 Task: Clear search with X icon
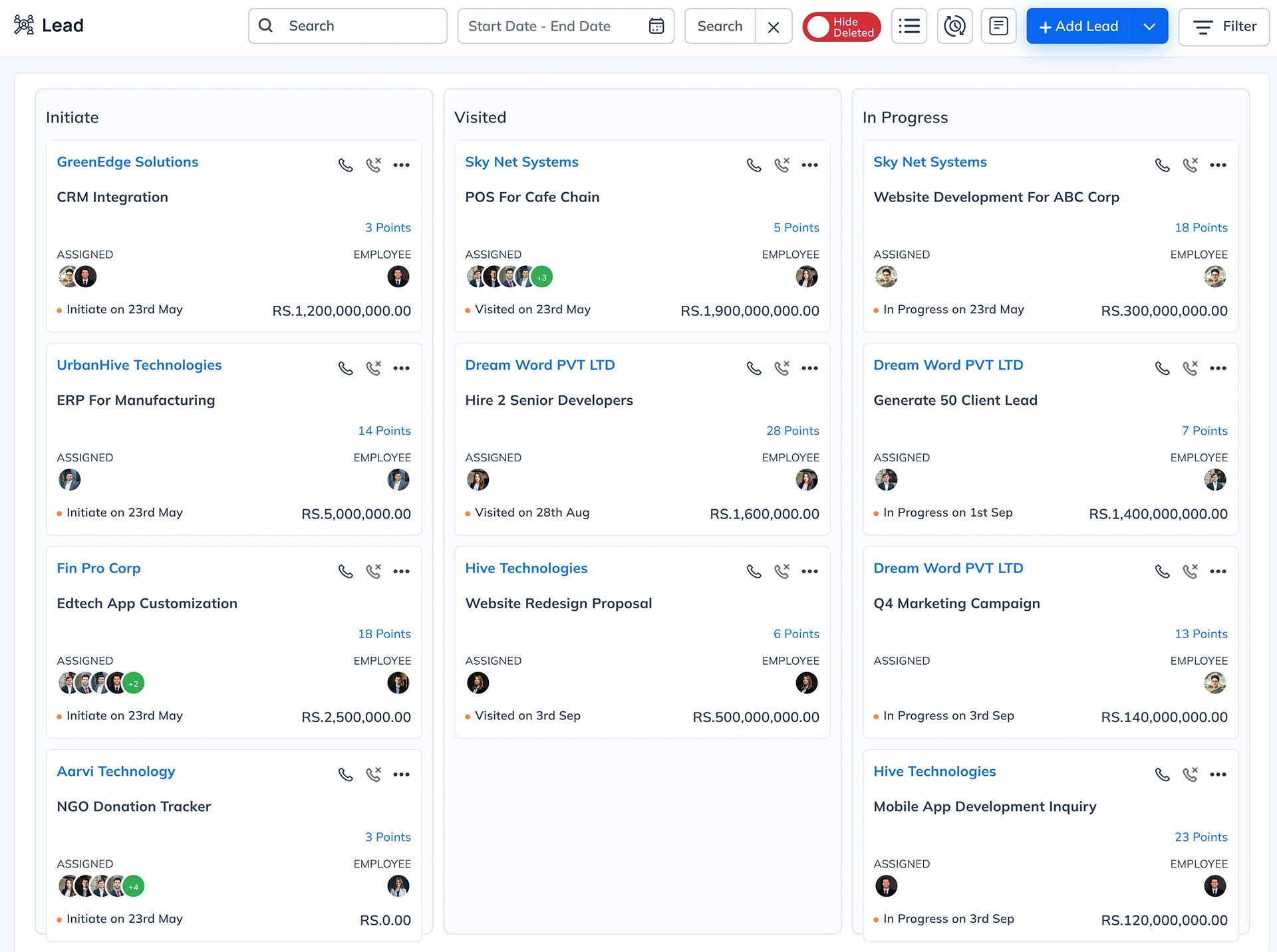(x=773, y=27)
